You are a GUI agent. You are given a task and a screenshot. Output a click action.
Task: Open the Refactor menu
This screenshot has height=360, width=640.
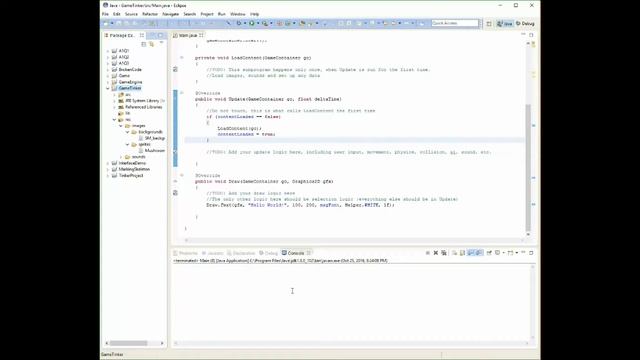pos(150,14)
